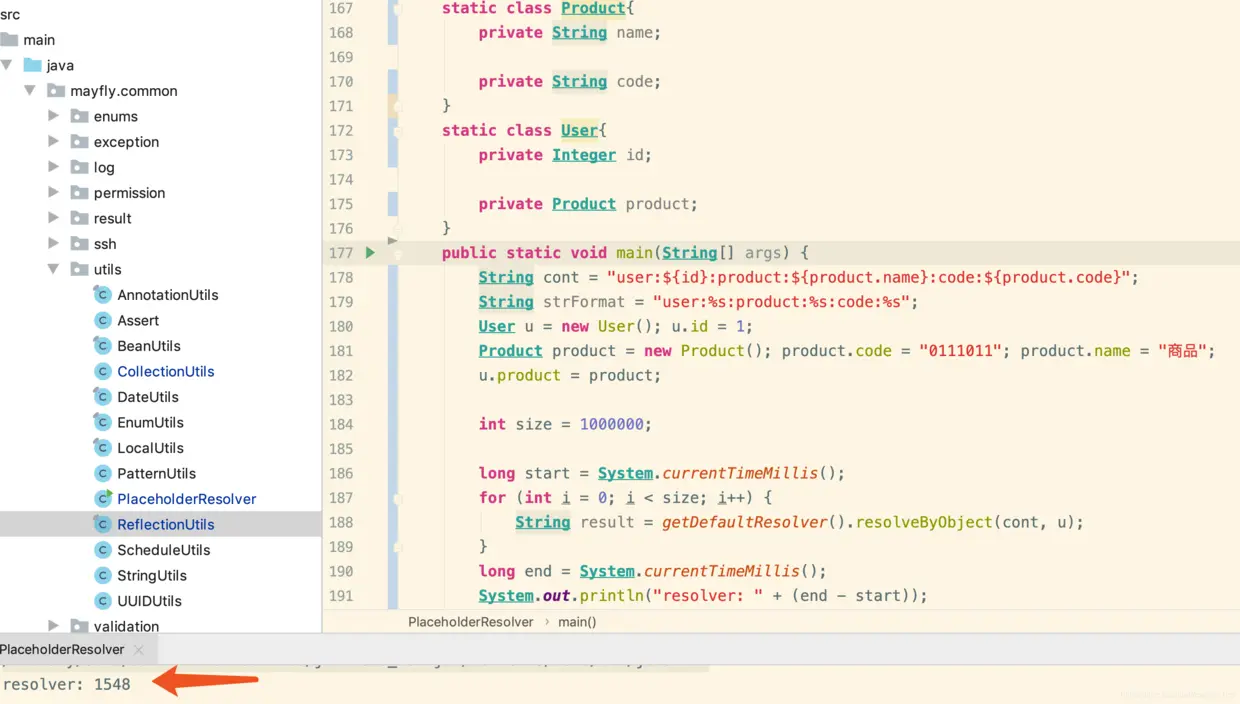The width and height of the screenshot is (1240, 704).
Task: Click the mayfly.common package icon
Action: [x=56, y=91]
